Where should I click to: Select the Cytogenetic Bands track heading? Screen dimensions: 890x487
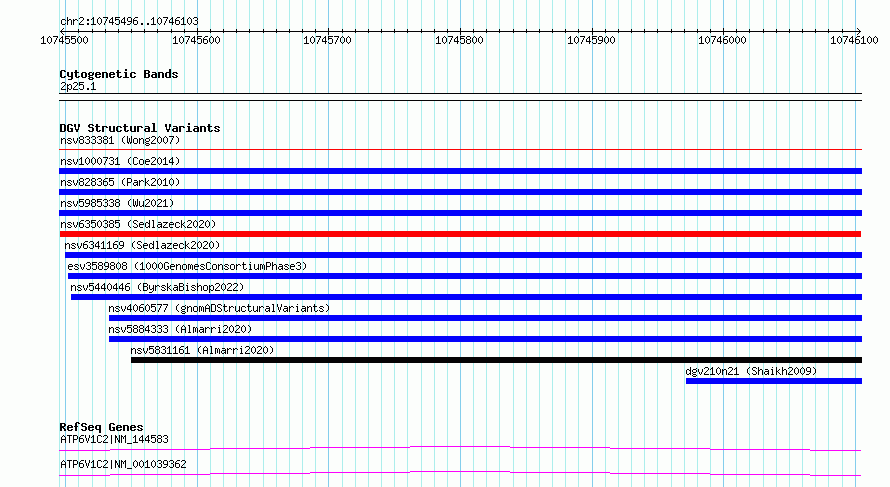119,74
